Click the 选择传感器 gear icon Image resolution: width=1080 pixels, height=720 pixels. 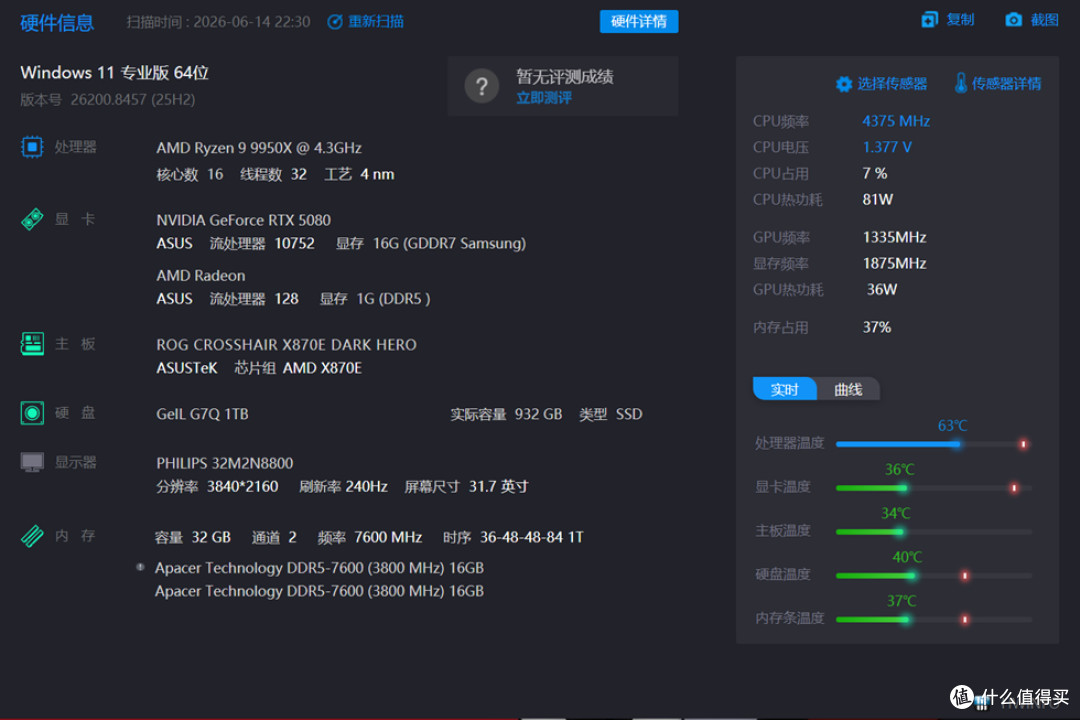tap(844, 84)
